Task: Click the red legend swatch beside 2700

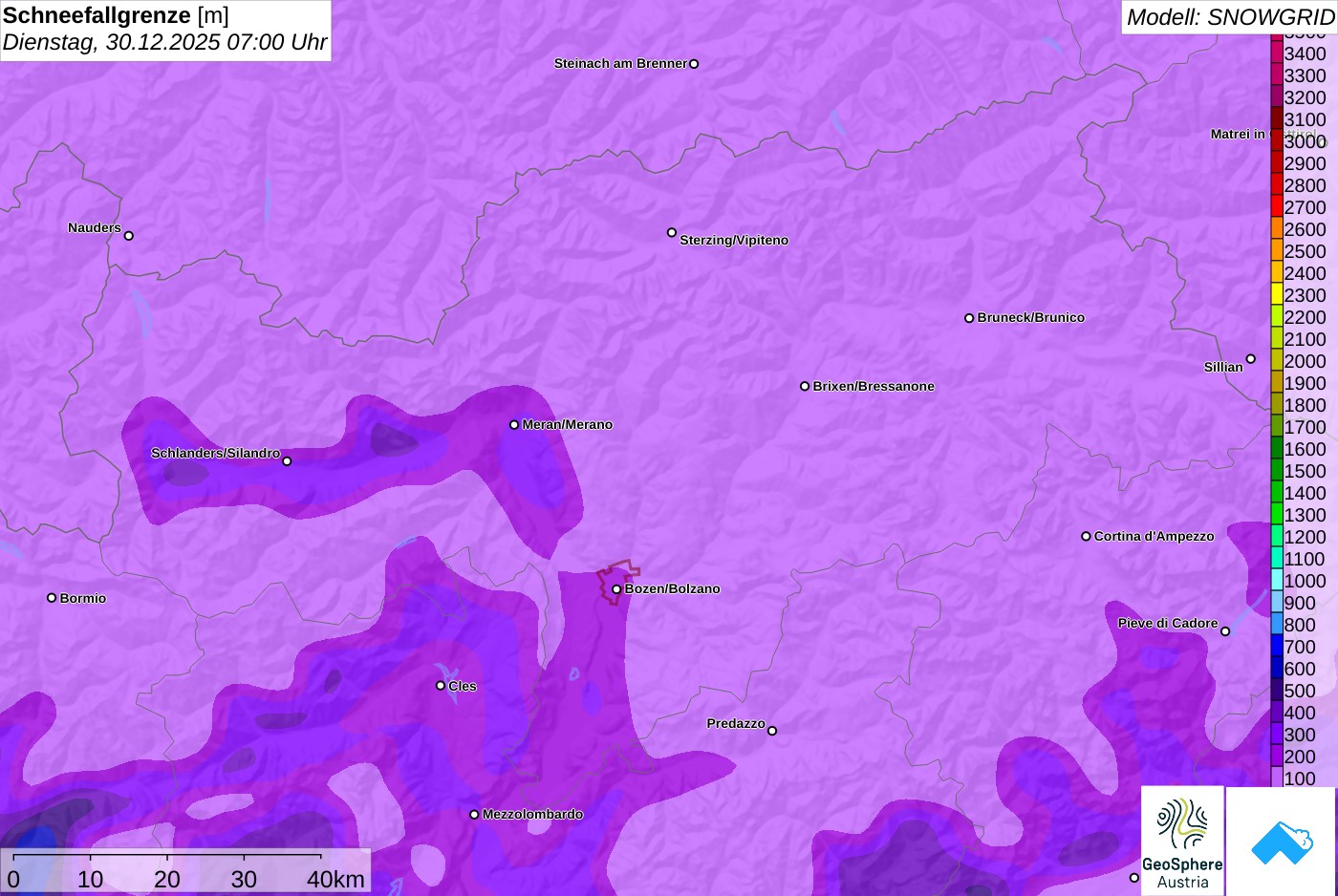Action: 1277,206
